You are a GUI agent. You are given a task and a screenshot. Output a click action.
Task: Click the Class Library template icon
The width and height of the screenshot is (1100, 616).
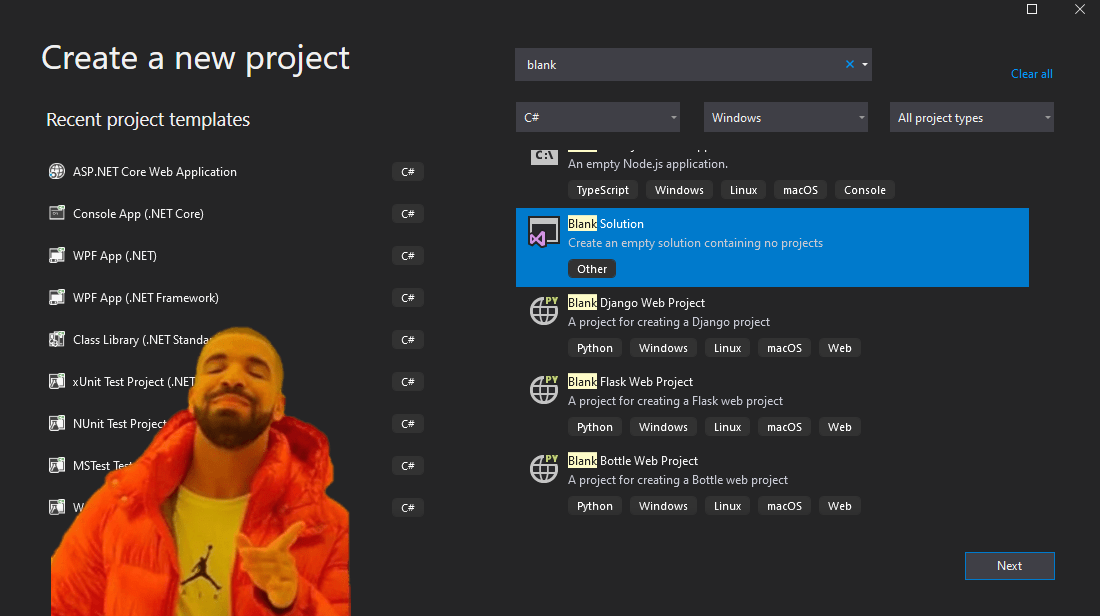(57, 340)
